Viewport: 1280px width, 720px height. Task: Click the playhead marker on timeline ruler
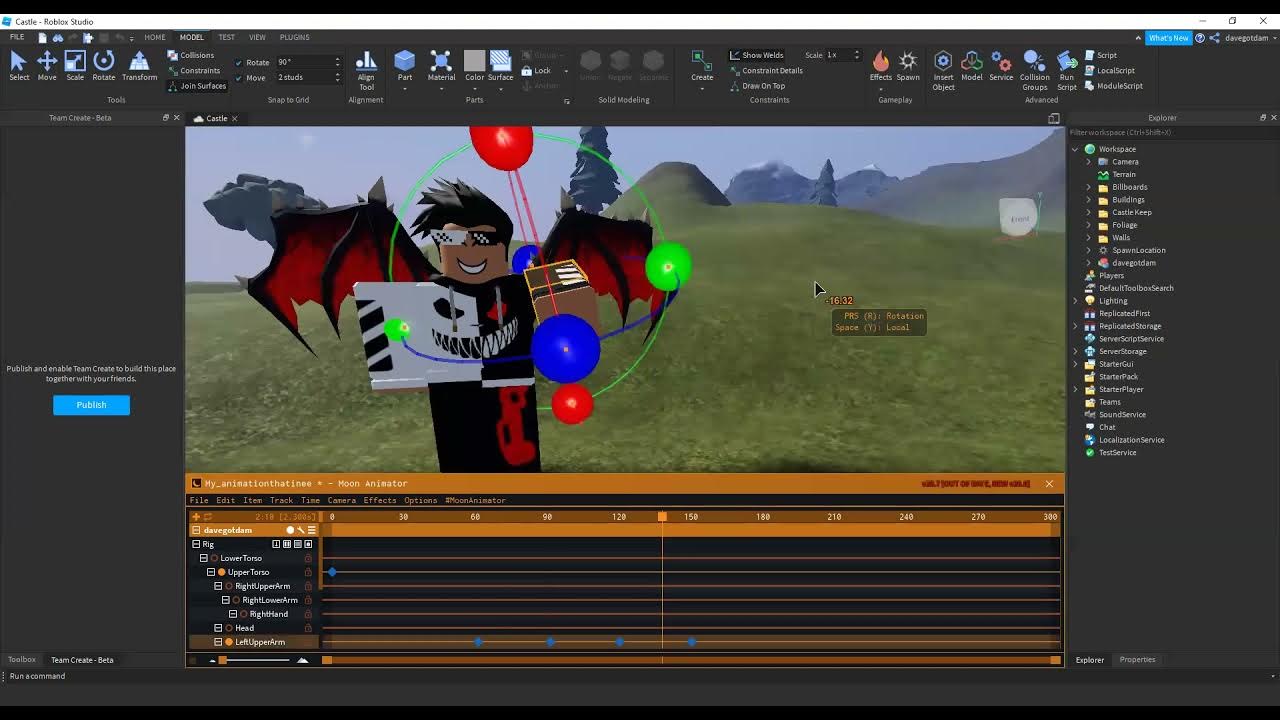[662, 517]
